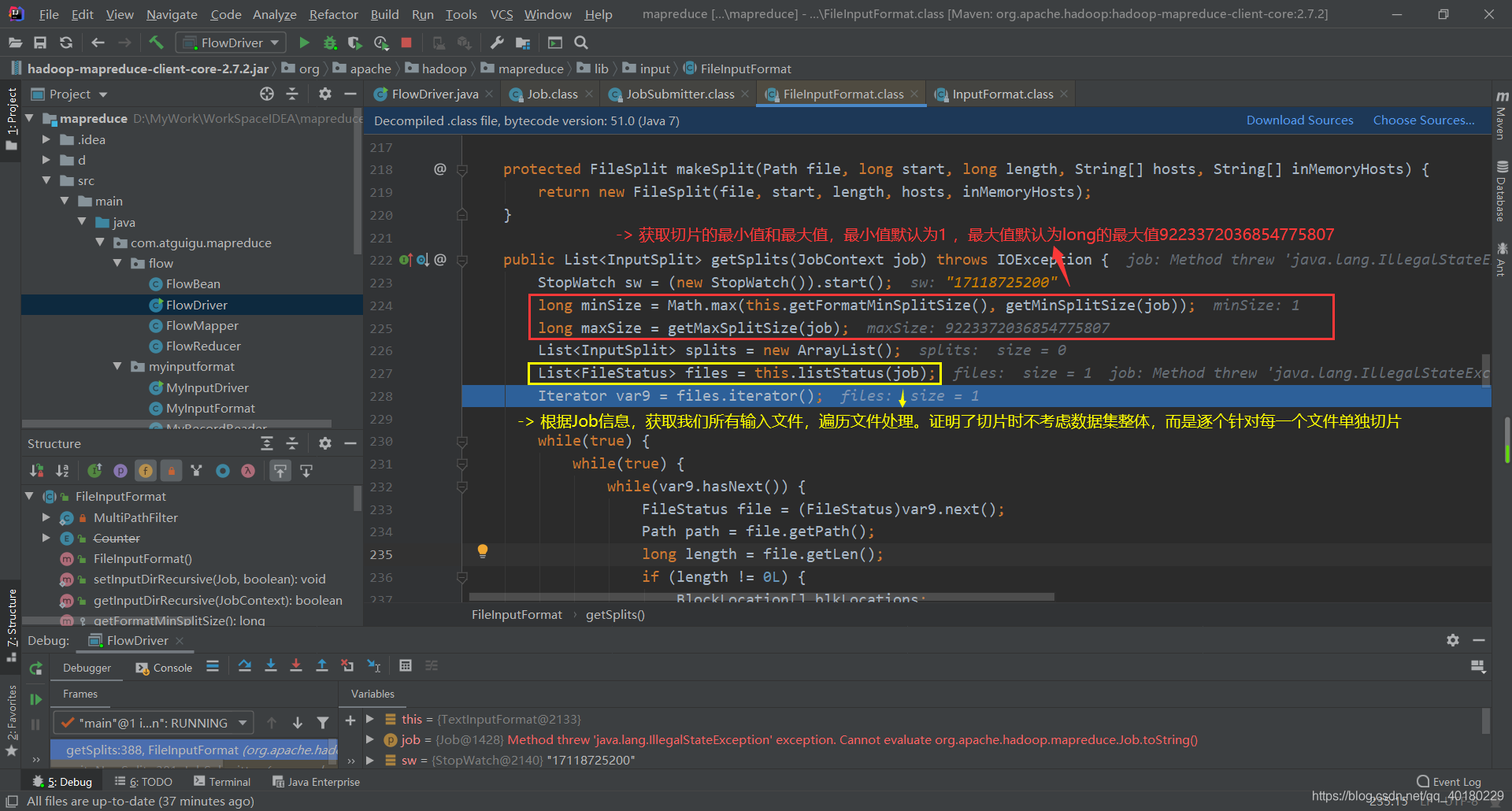The width and height of the screenshot is (1512, 811).
Task: Expand MultiPathFilter in Structure tree
Action: pyautogui.click(x=46, y=517)
